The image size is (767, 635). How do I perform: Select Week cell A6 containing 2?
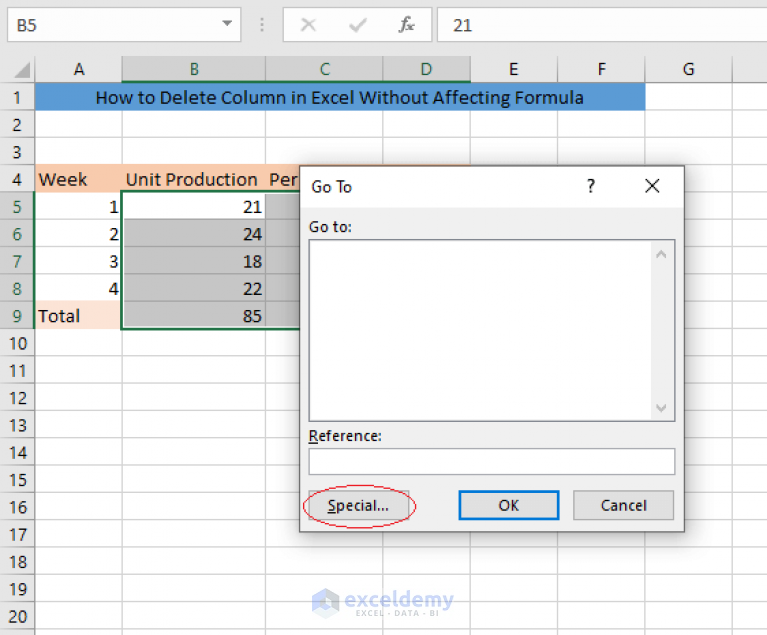[x=78, y=234]
